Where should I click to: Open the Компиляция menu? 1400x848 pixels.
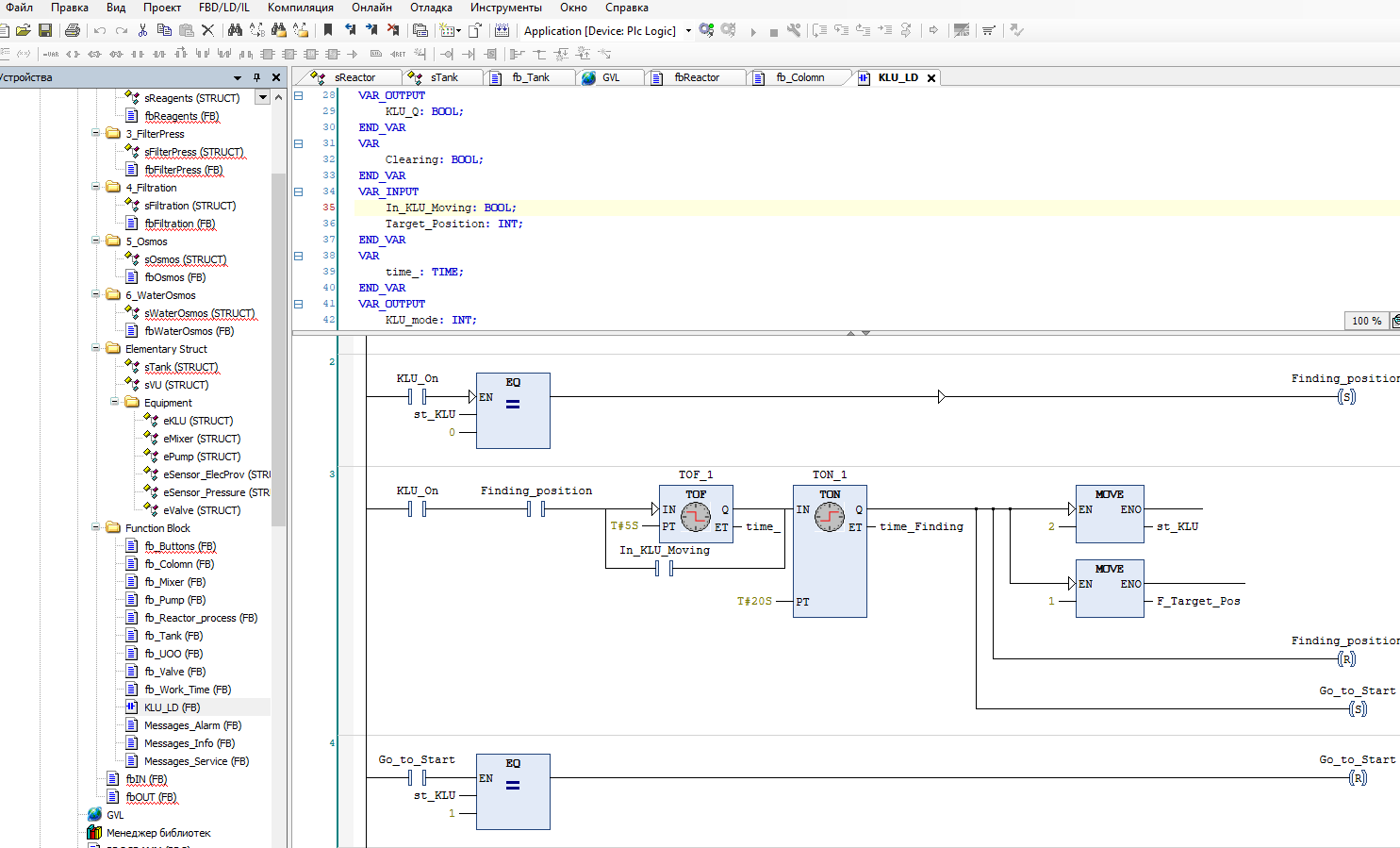pos(300,8)
